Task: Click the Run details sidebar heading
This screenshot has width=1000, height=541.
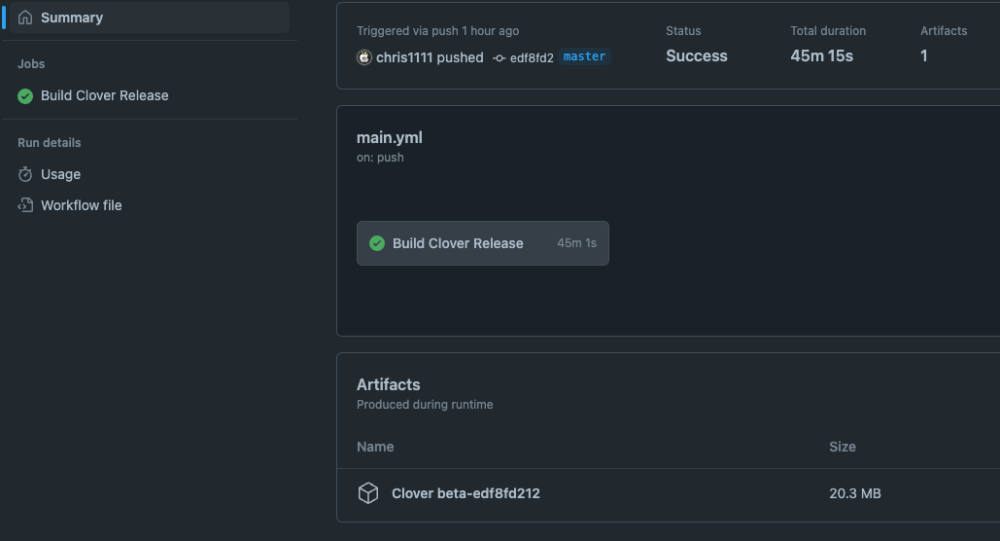Action: 49,143
